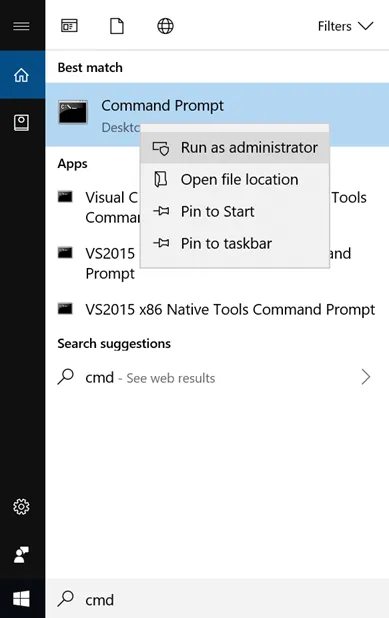Screen dimensions: 389x618
Task: Choose Run as administrator
Action: pyautogui.click(x=235, y=148)
